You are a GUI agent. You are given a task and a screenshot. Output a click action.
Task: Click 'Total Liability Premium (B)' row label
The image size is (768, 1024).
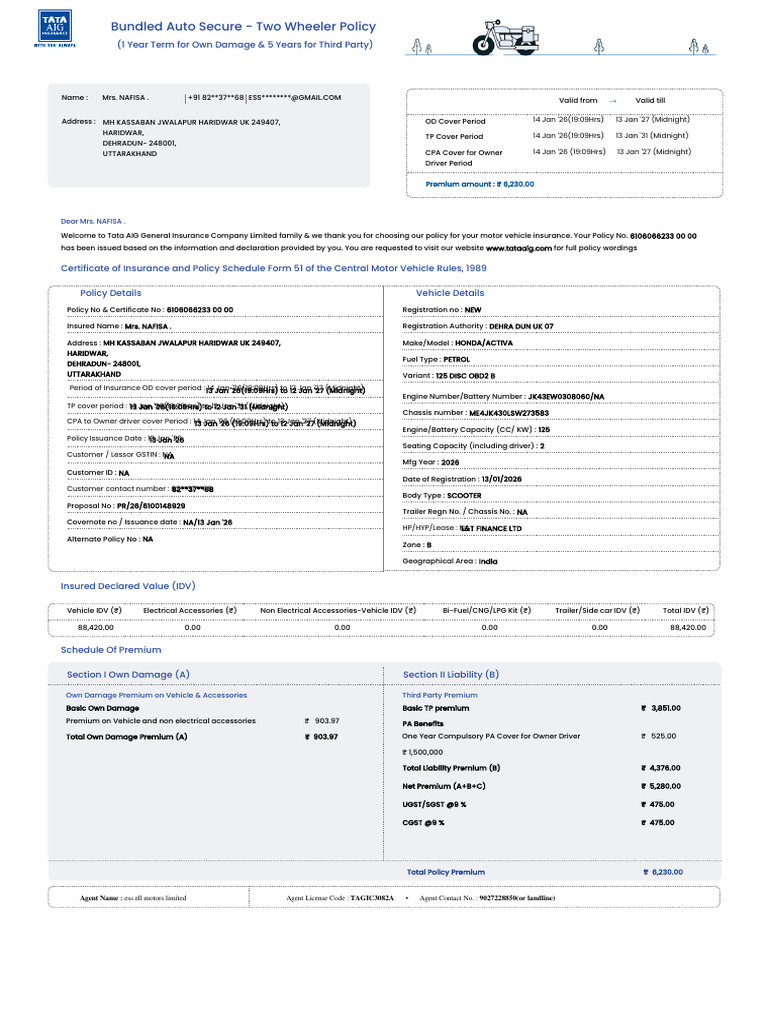(x=451, y=768)
